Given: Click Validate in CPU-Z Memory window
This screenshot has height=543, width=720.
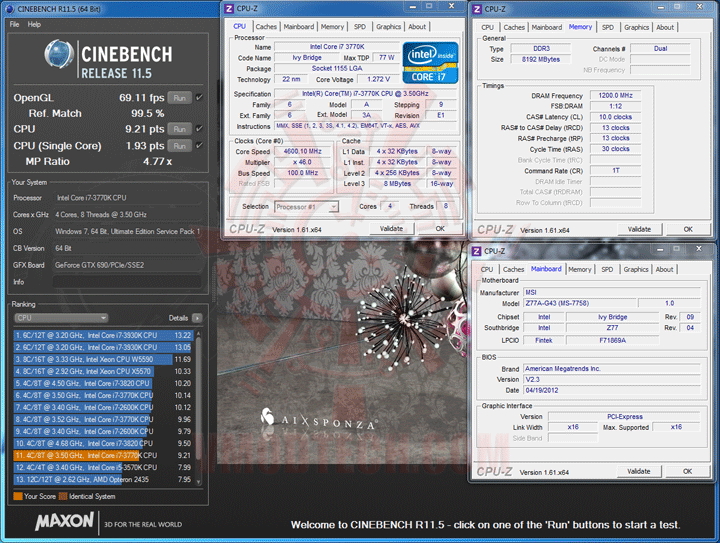Looking at the screenshot, I should pos(639,229).
